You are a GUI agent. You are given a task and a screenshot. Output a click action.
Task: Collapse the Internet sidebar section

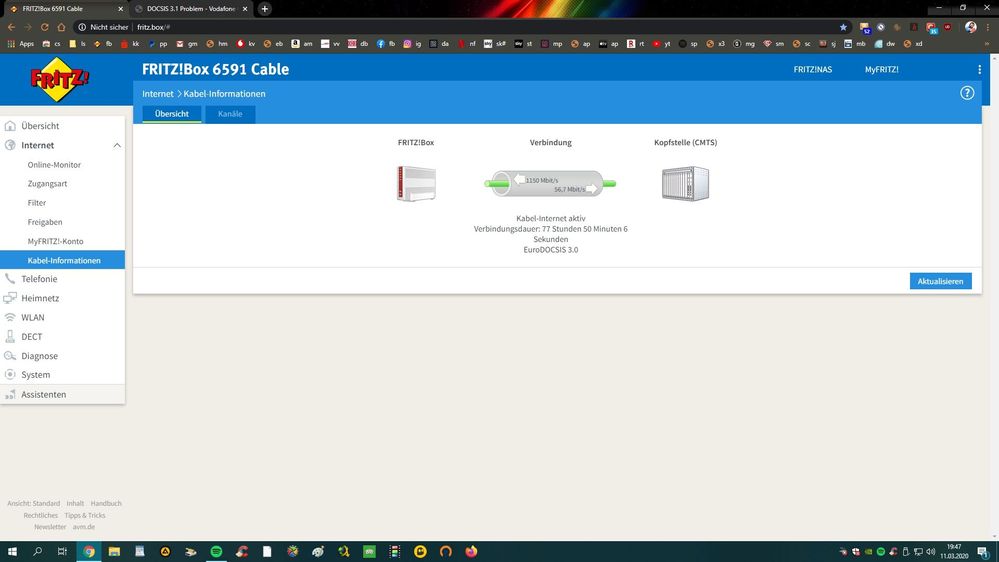[117, 145]
